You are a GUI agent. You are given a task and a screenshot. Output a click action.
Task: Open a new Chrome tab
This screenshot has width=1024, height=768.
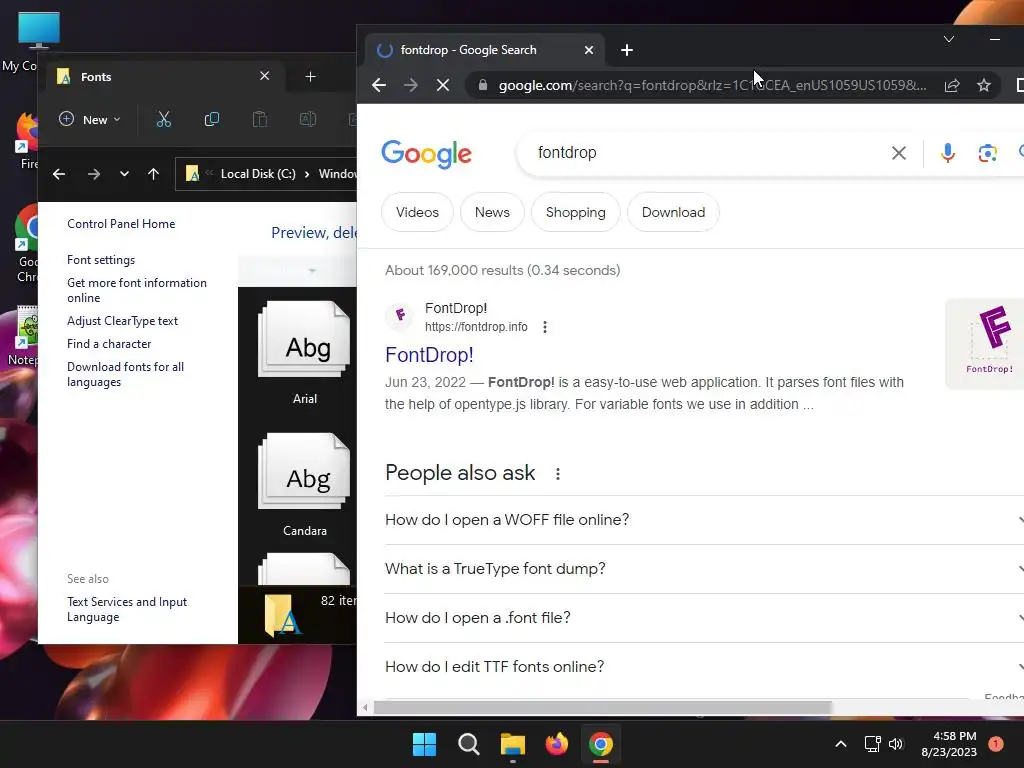(x=627, y=50)
